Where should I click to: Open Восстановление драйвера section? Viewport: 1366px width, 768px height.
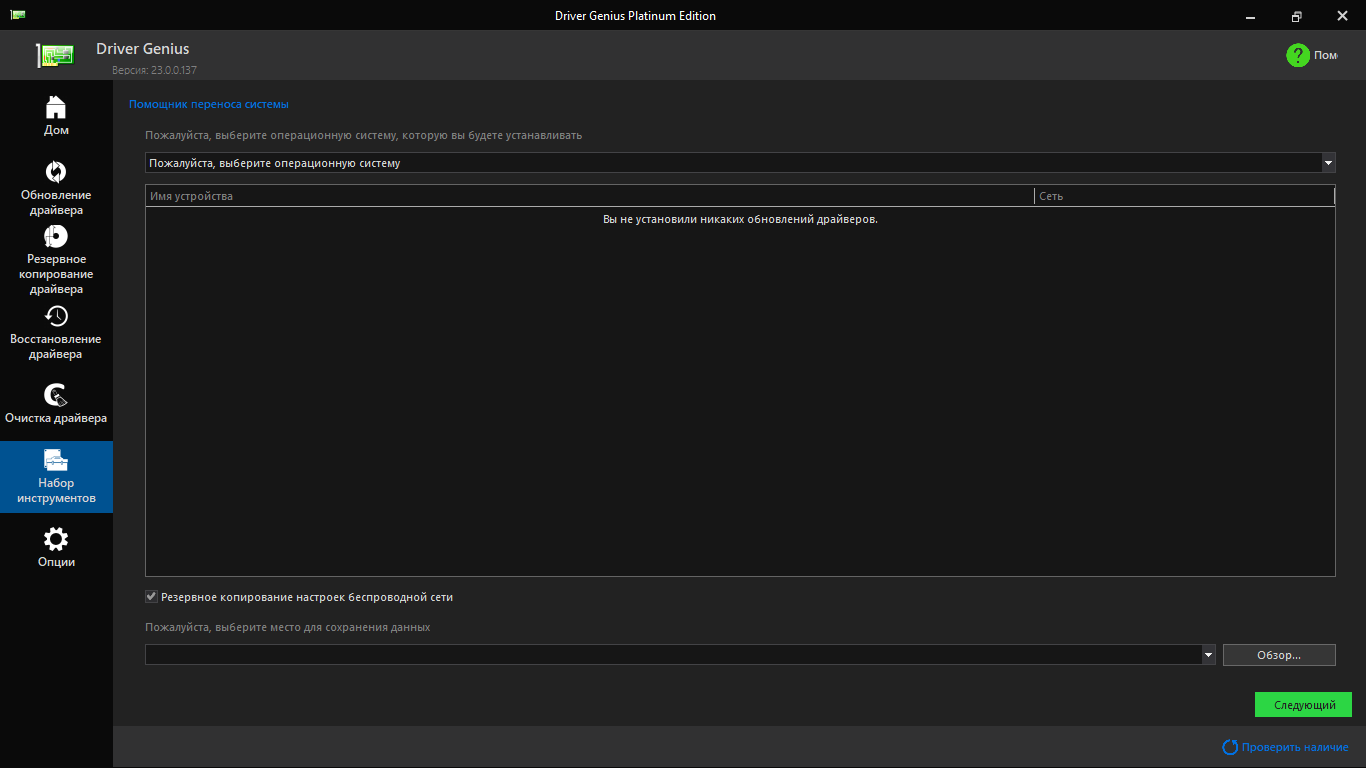click(x=56, y=333)
